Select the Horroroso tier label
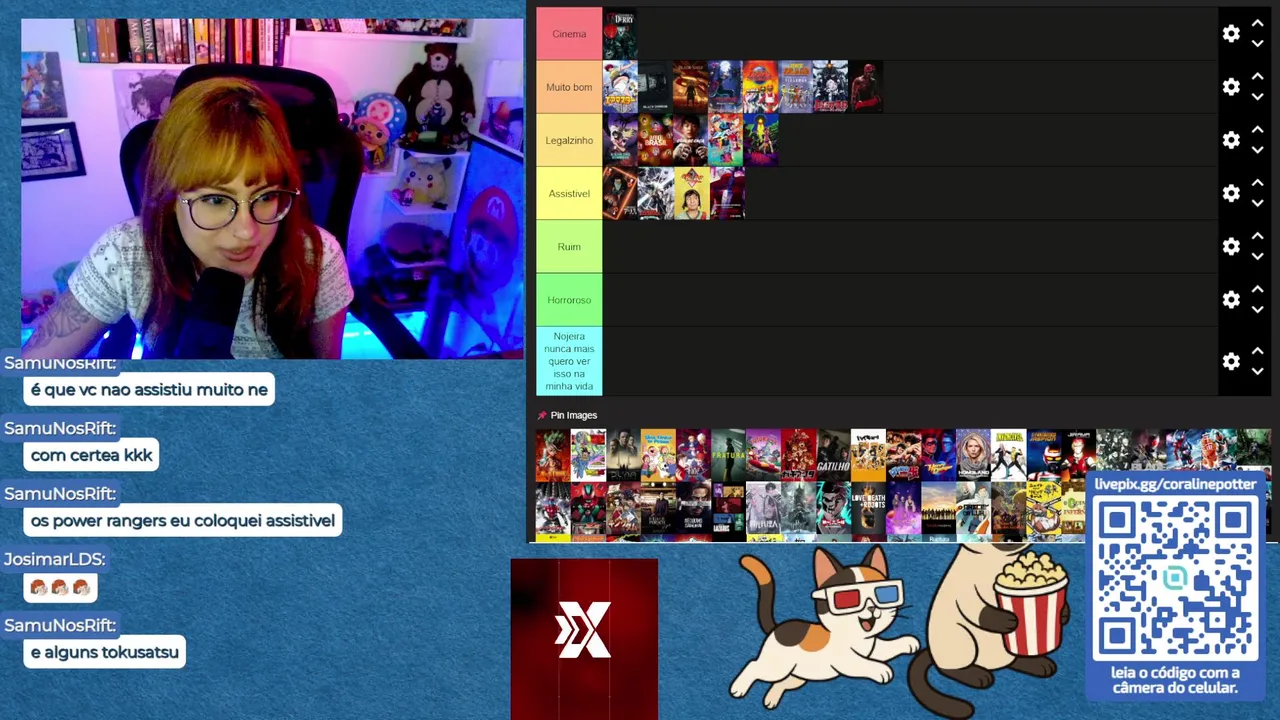 (x=569, y=300)
